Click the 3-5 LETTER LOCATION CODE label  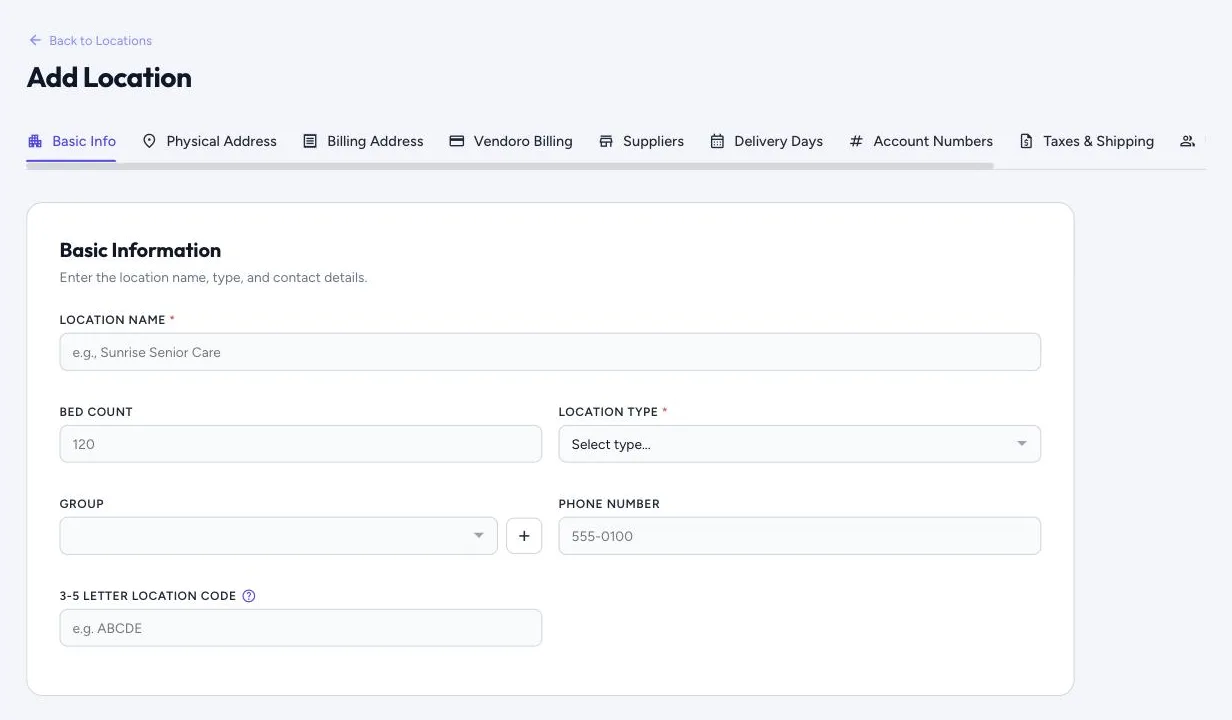(x=148, y=596)
